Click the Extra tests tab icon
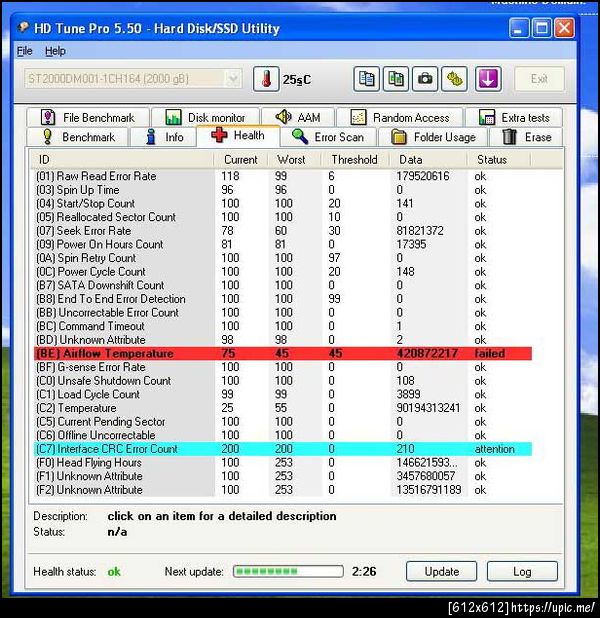Viewport: 600px width, 618px height. point(487,117)
